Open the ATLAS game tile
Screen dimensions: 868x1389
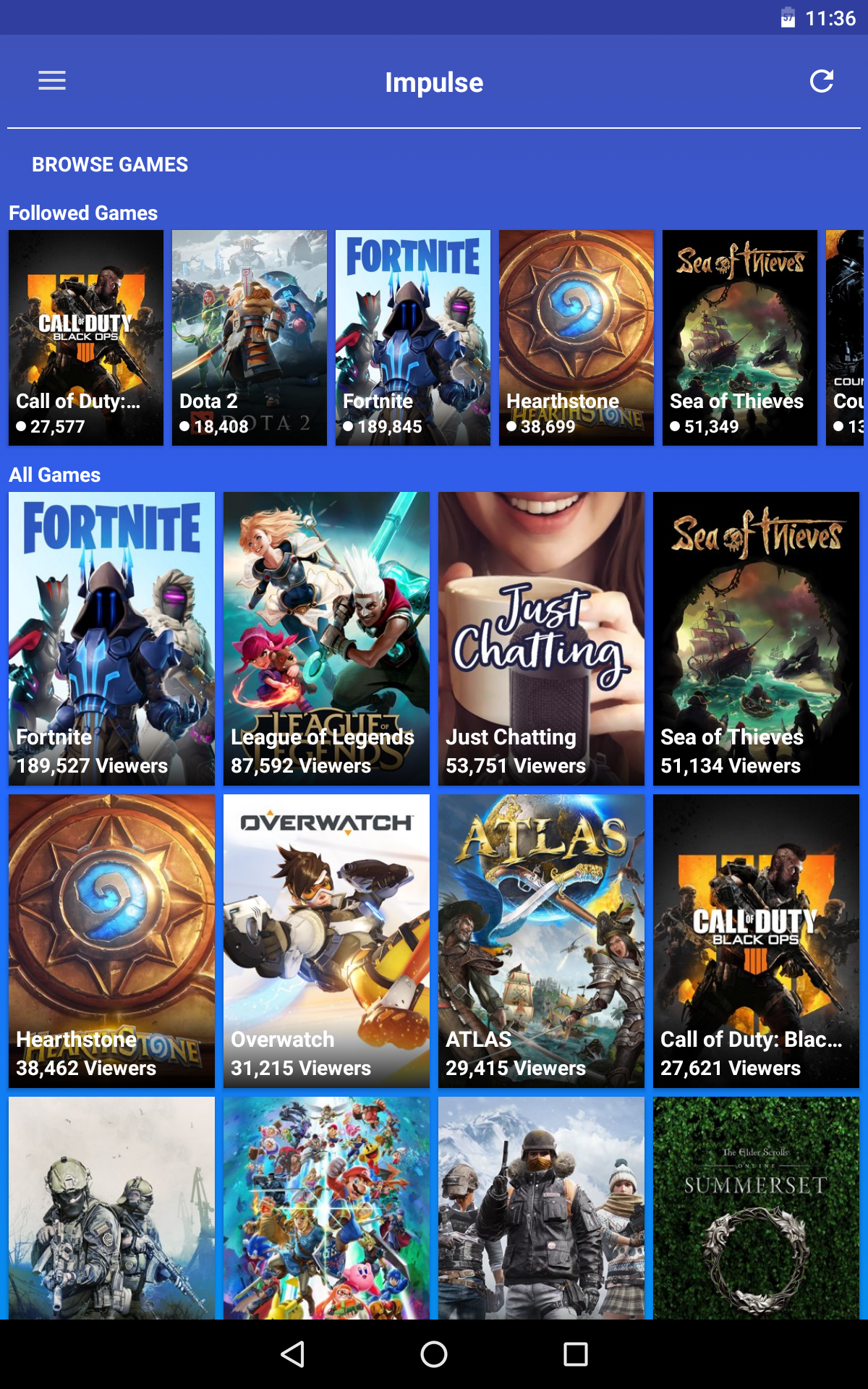coord(542,941)
